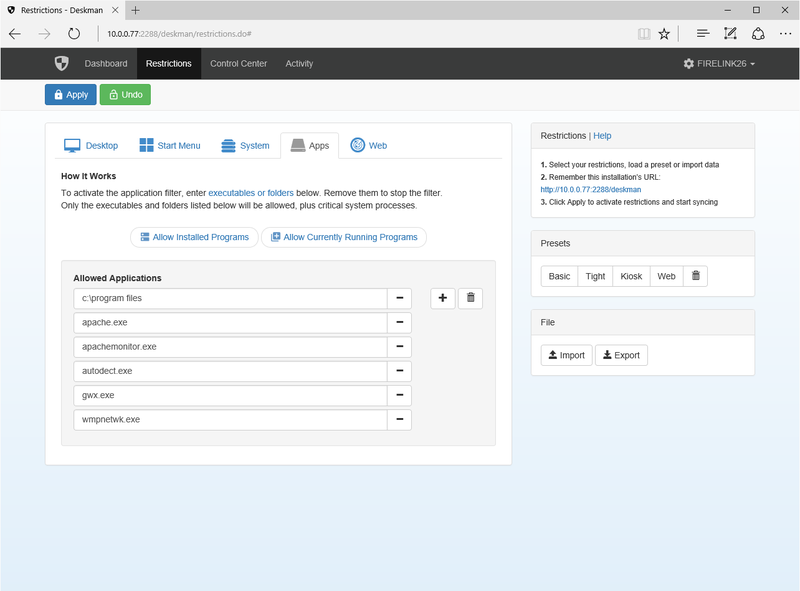Add page to favorites star icon
The image size is (800, 591).
point(664,34)
